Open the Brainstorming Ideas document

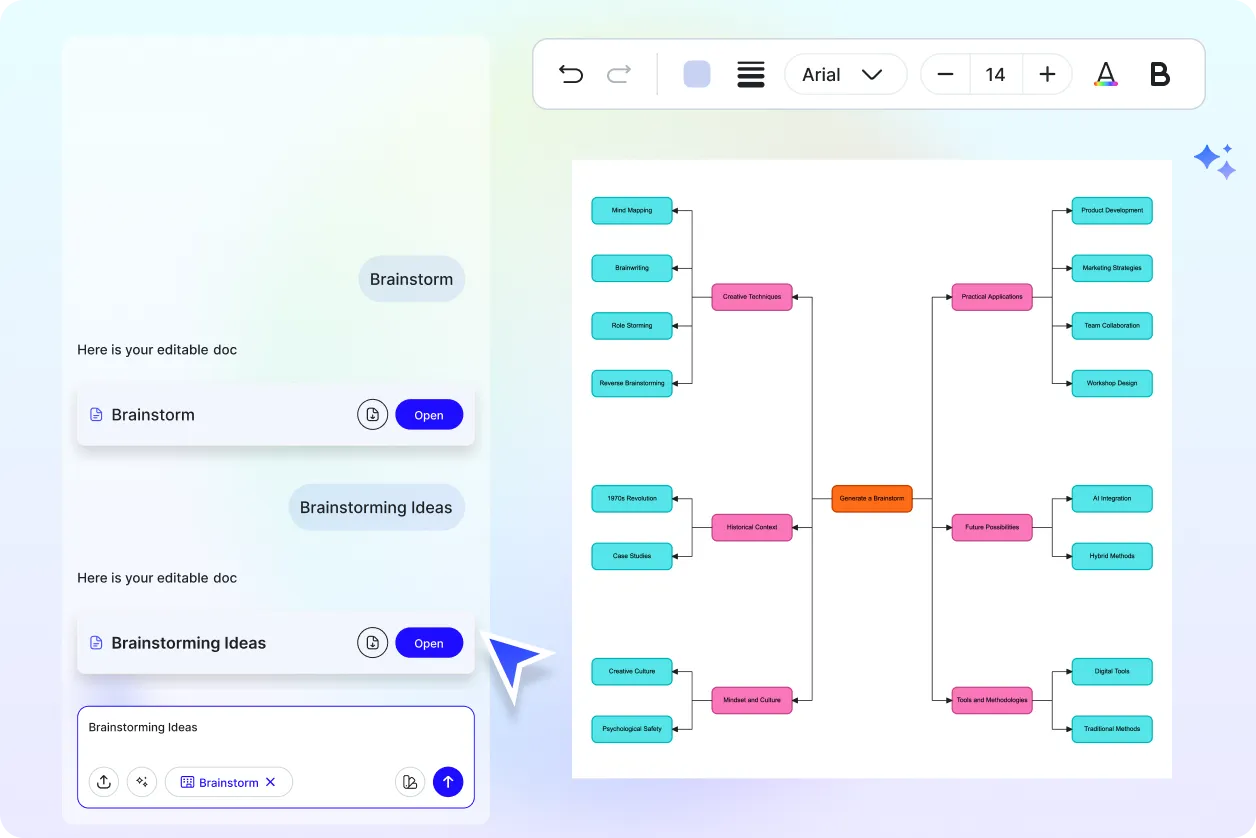pos(429,642)
